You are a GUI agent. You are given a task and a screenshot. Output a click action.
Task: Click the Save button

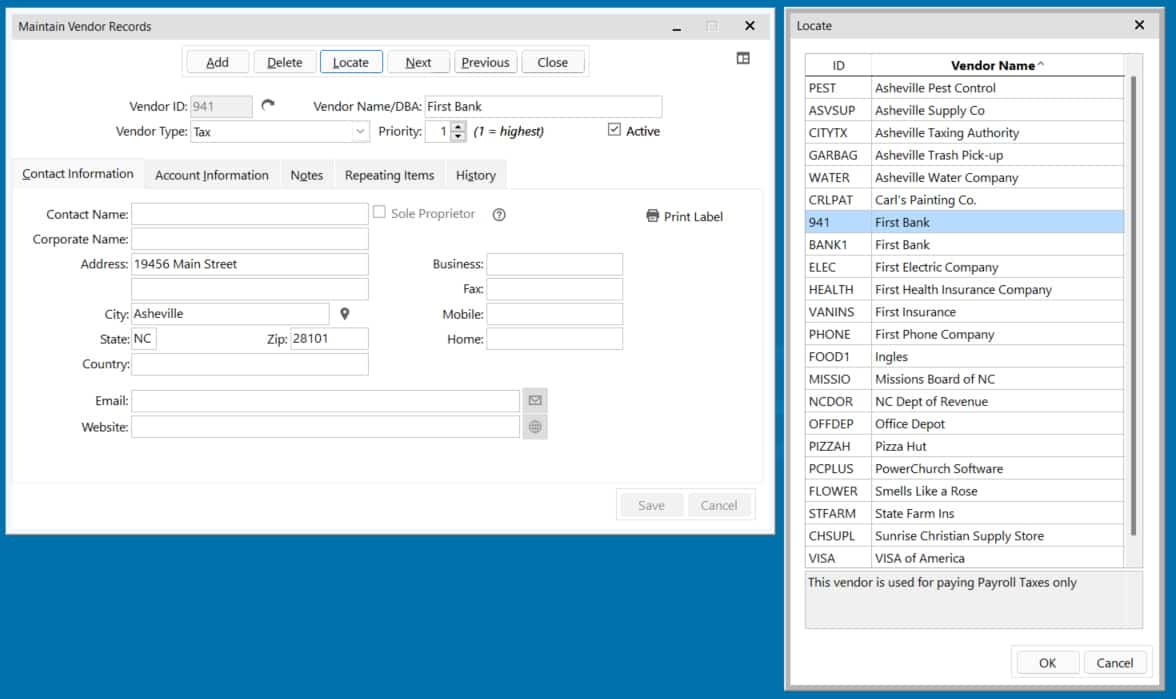point(651,506)
